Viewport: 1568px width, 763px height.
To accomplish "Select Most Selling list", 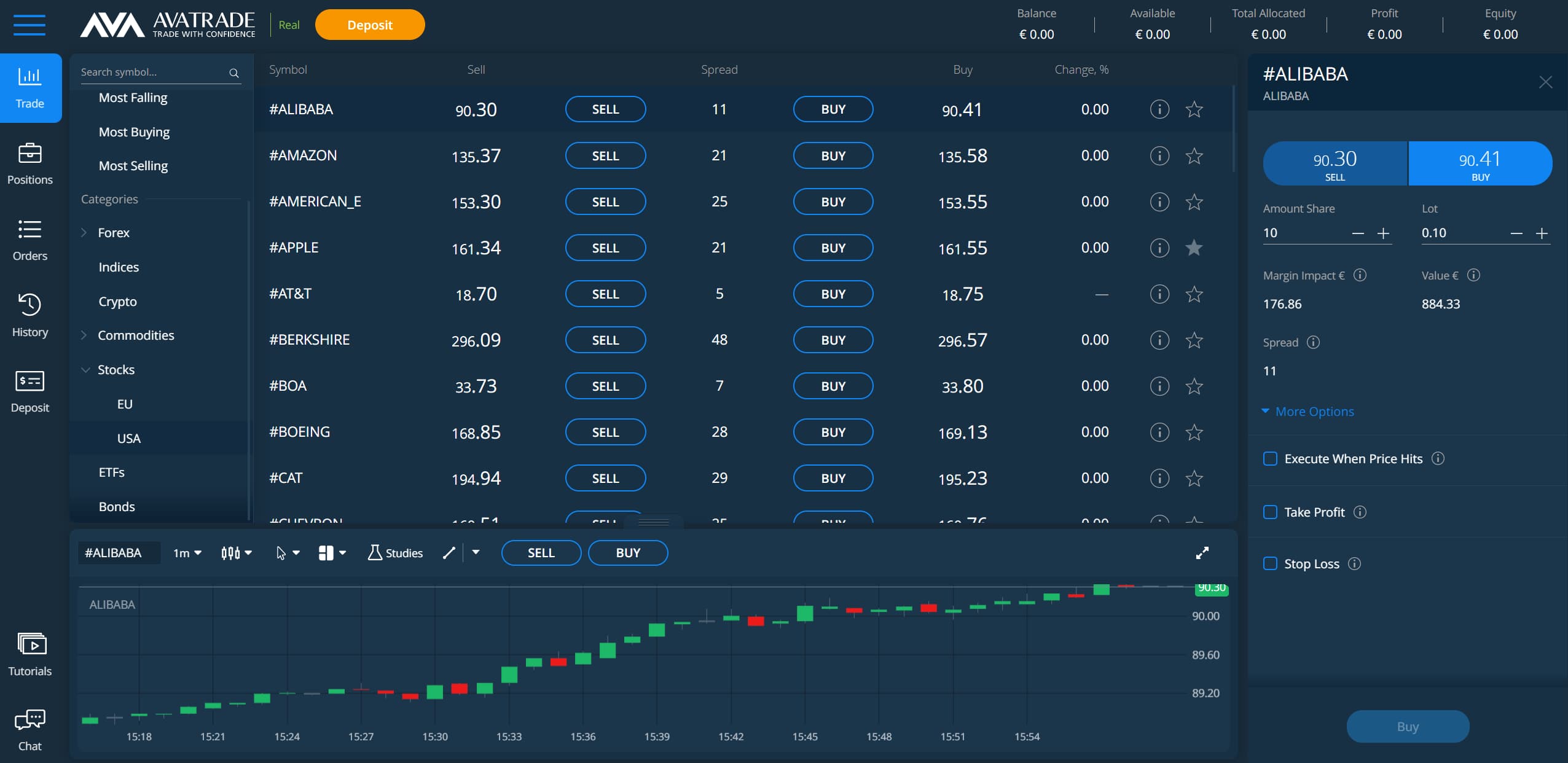I will coord(133,166).
